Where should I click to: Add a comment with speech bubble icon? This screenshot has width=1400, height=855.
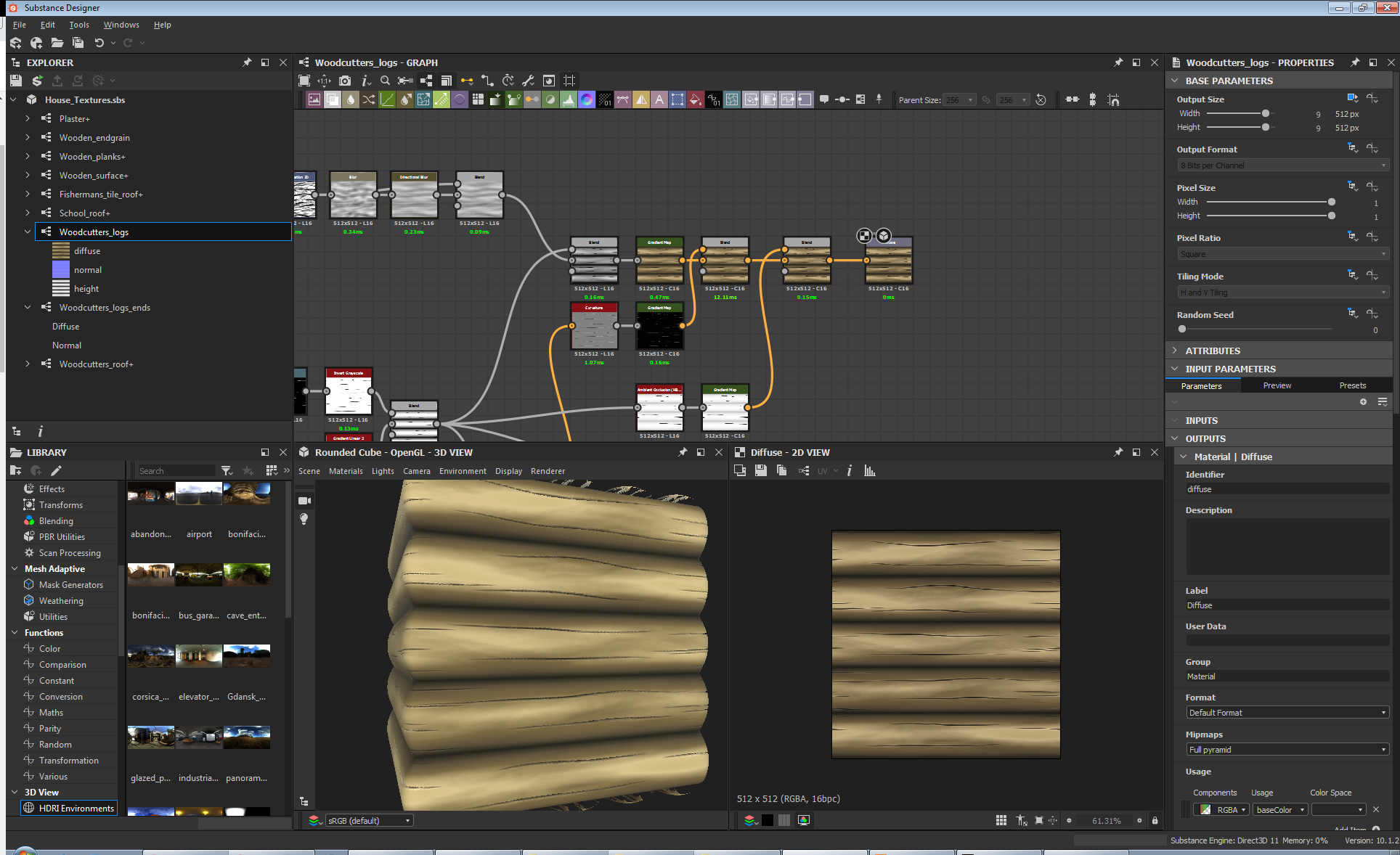coord(824,99)
